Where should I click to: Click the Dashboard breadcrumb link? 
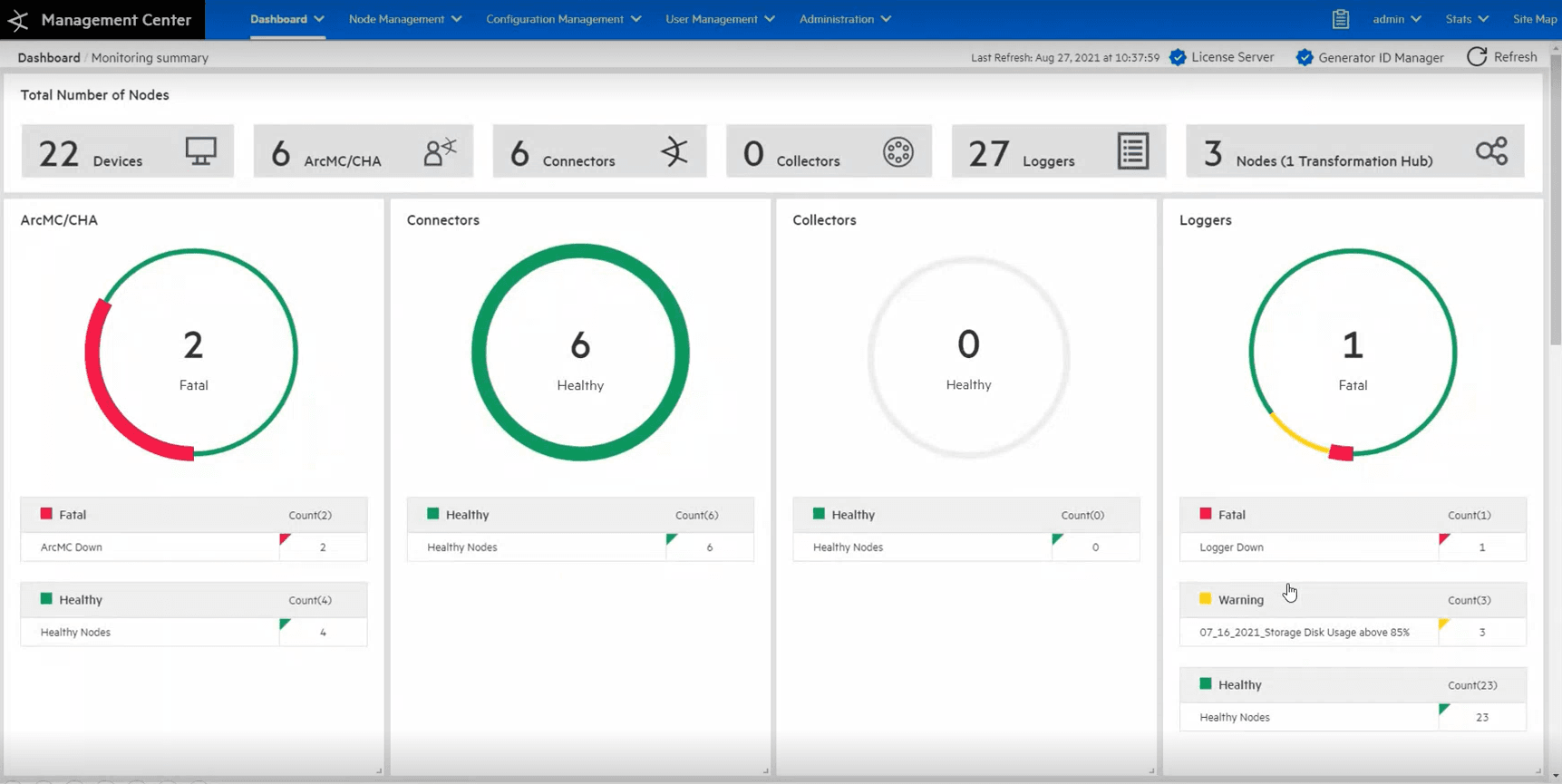point(49,58)
